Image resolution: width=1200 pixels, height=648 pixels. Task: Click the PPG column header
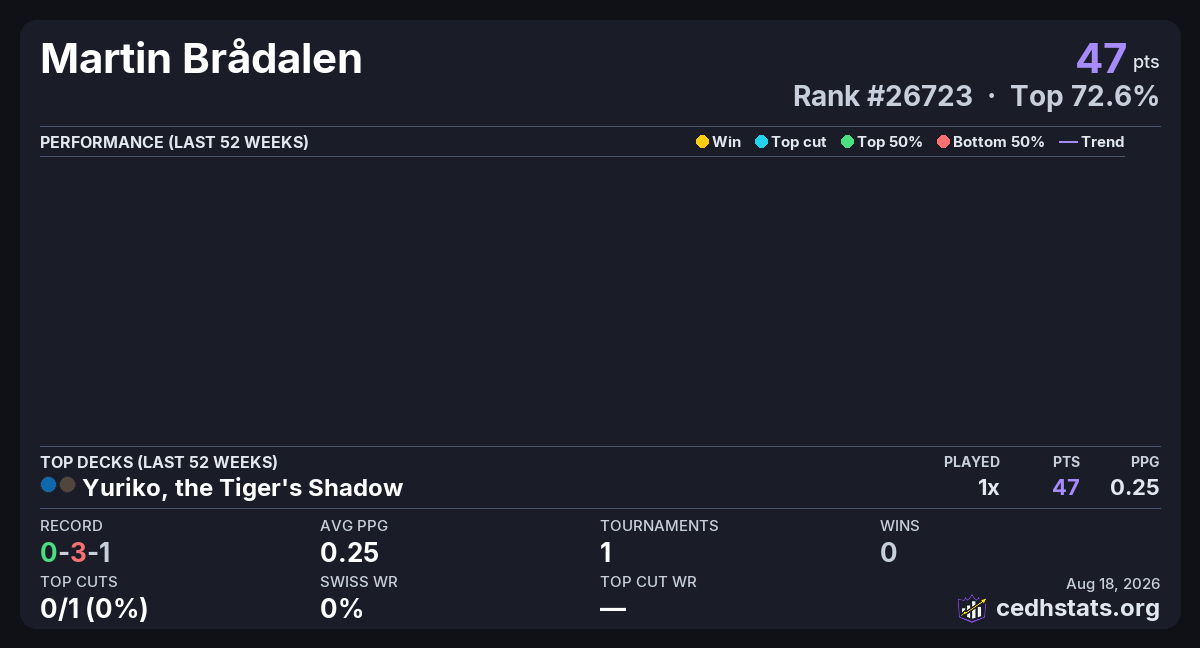click(x=1145, y=462)
